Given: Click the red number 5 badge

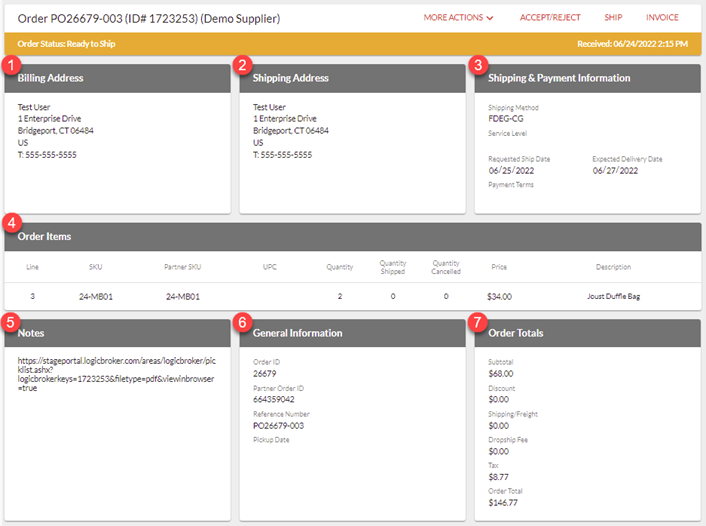Looking at the screenshot, I should click(x=11, y=321).
